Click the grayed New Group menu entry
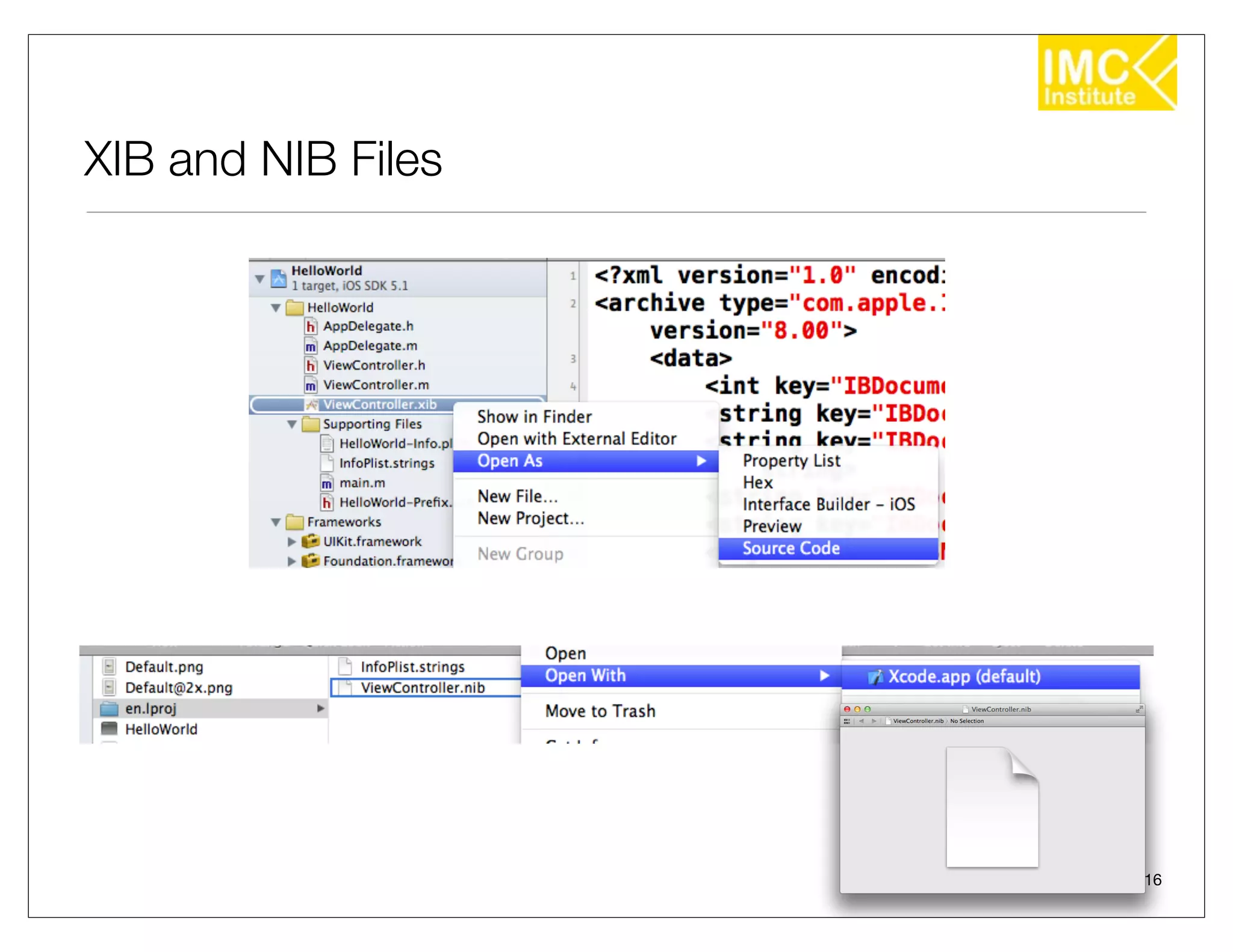Viewport: 1233px width, 952px height. 520,554
